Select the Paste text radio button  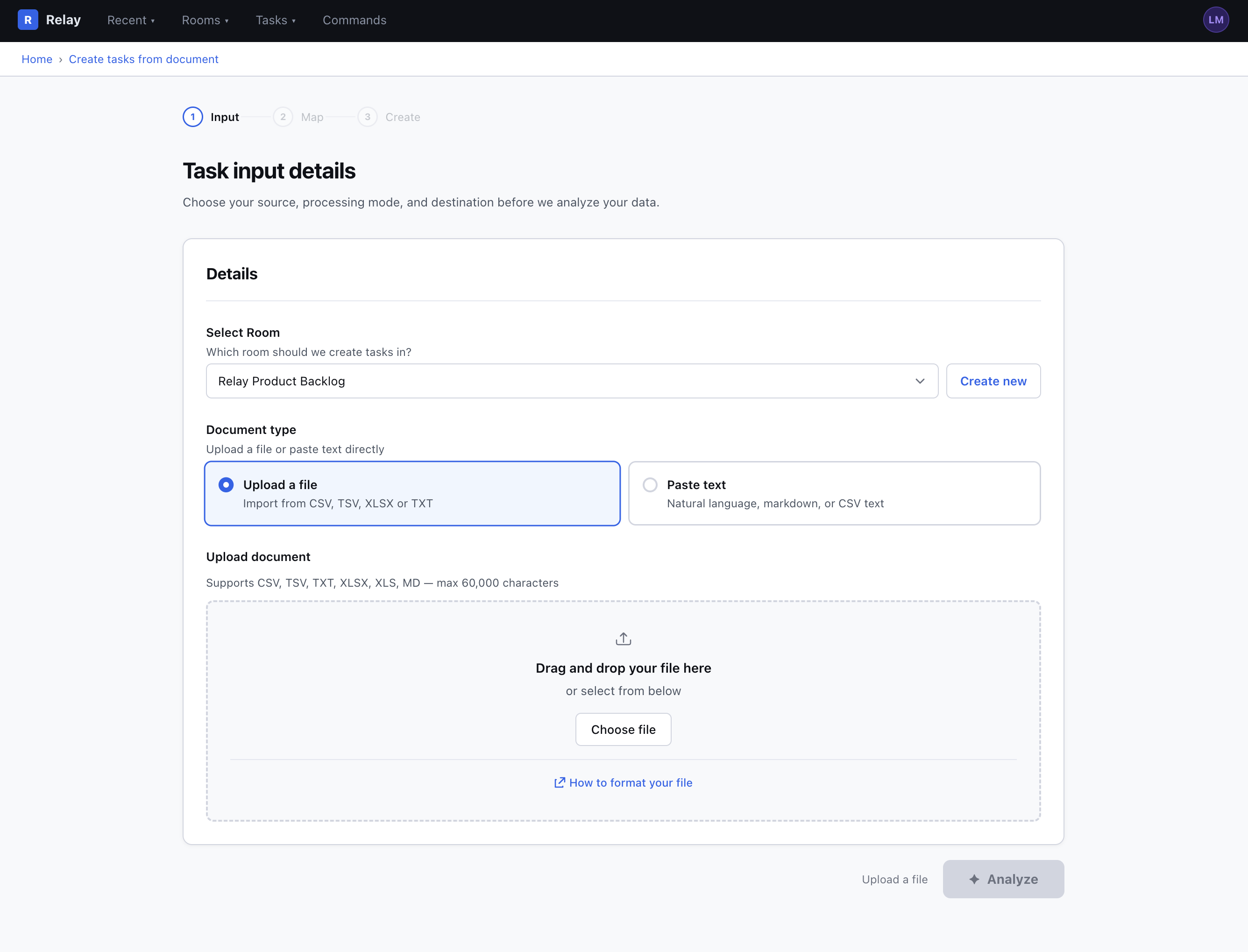(650, 484)
